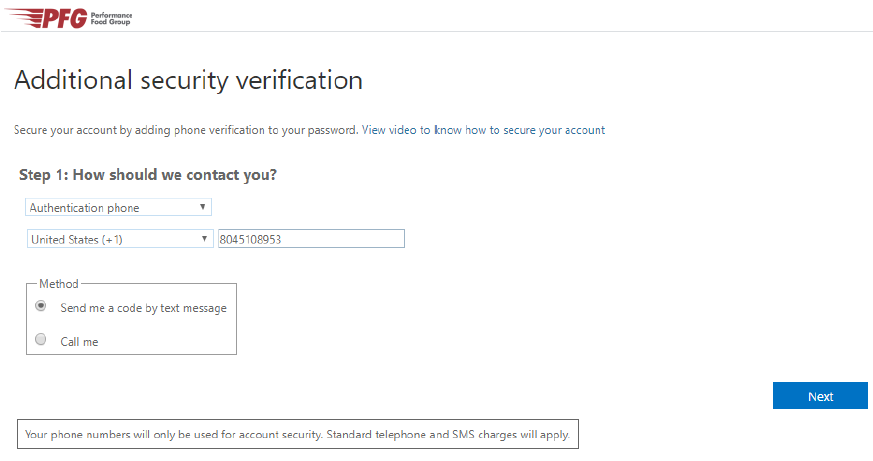This screenshot has height=461, width=873.
Task: Click the word 'Group' in the header logo
Action: 122,22
